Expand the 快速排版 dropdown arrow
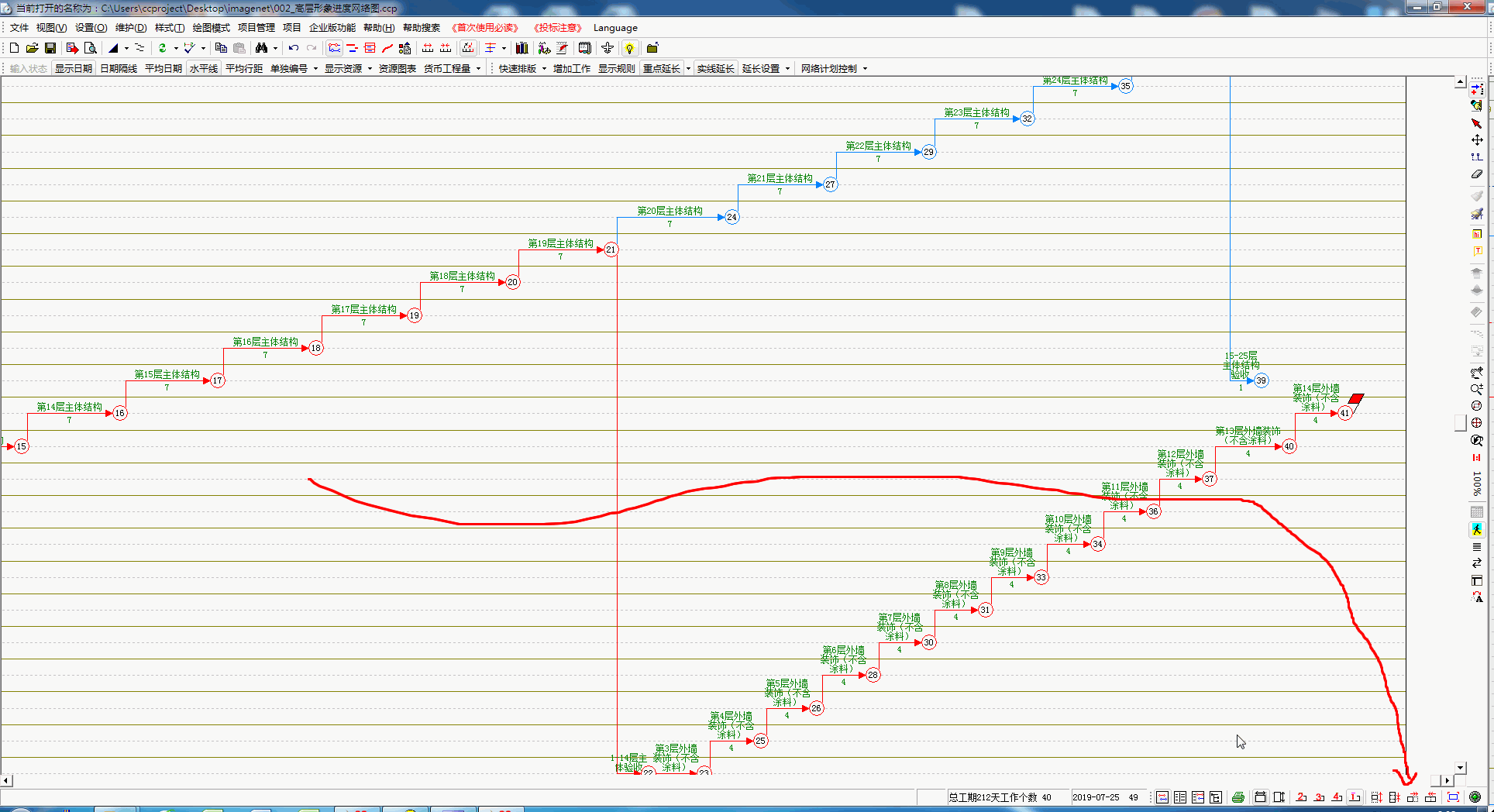1494x812 pixels. point(544,69)
